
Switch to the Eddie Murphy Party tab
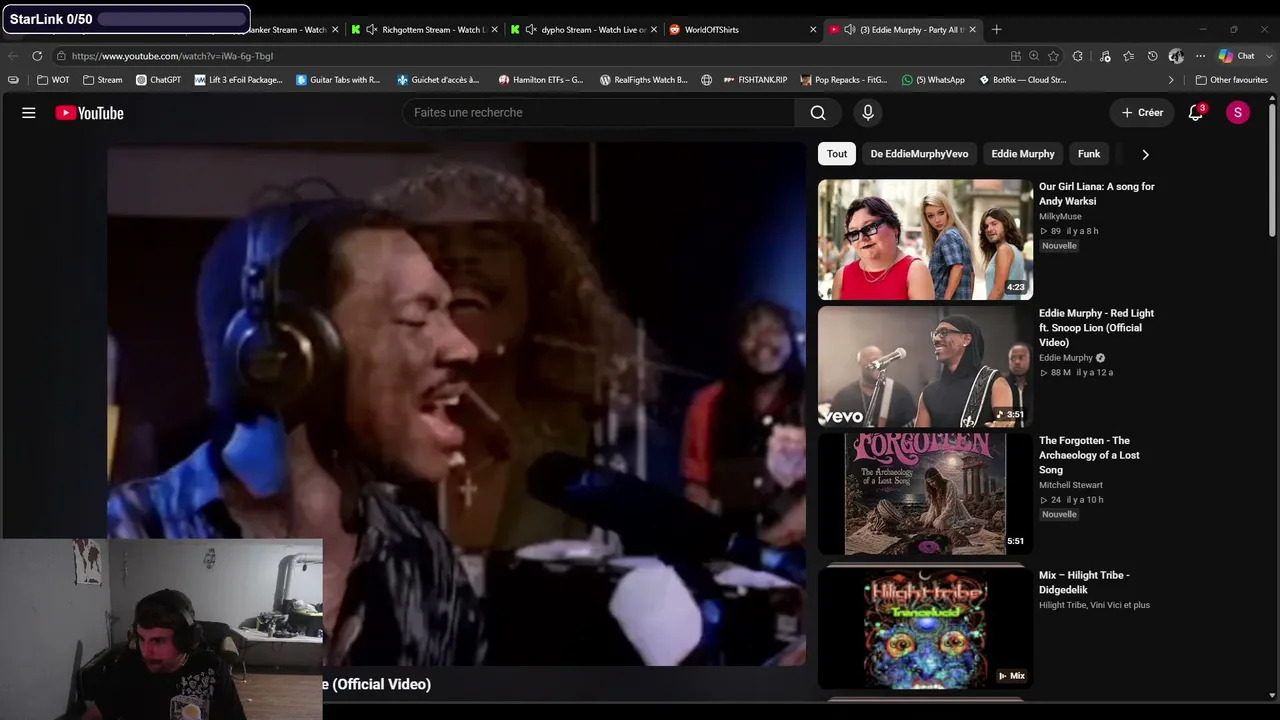pyautogui.click(x=903, y=30)
